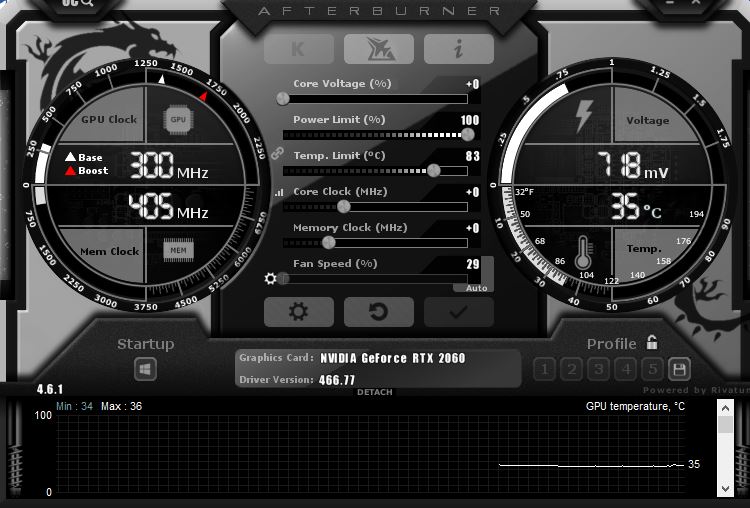Toggle the Windows Startup button

(145, 369)
